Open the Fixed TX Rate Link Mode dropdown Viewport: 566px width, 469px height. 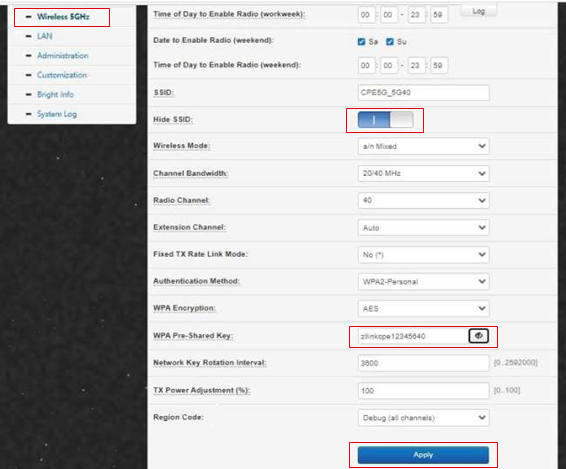click(423, 255)
